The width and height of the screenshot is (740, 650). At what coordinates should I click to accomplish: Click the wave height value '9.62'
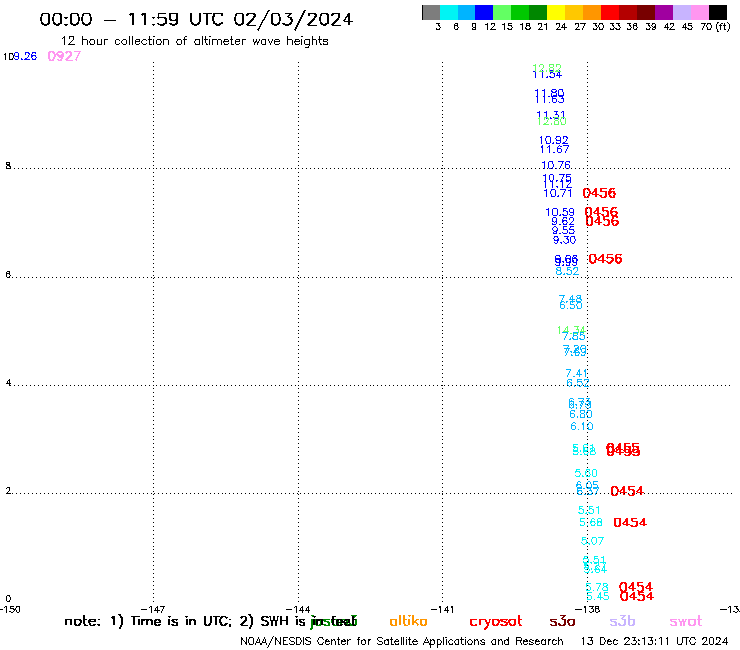pos(563,221)
